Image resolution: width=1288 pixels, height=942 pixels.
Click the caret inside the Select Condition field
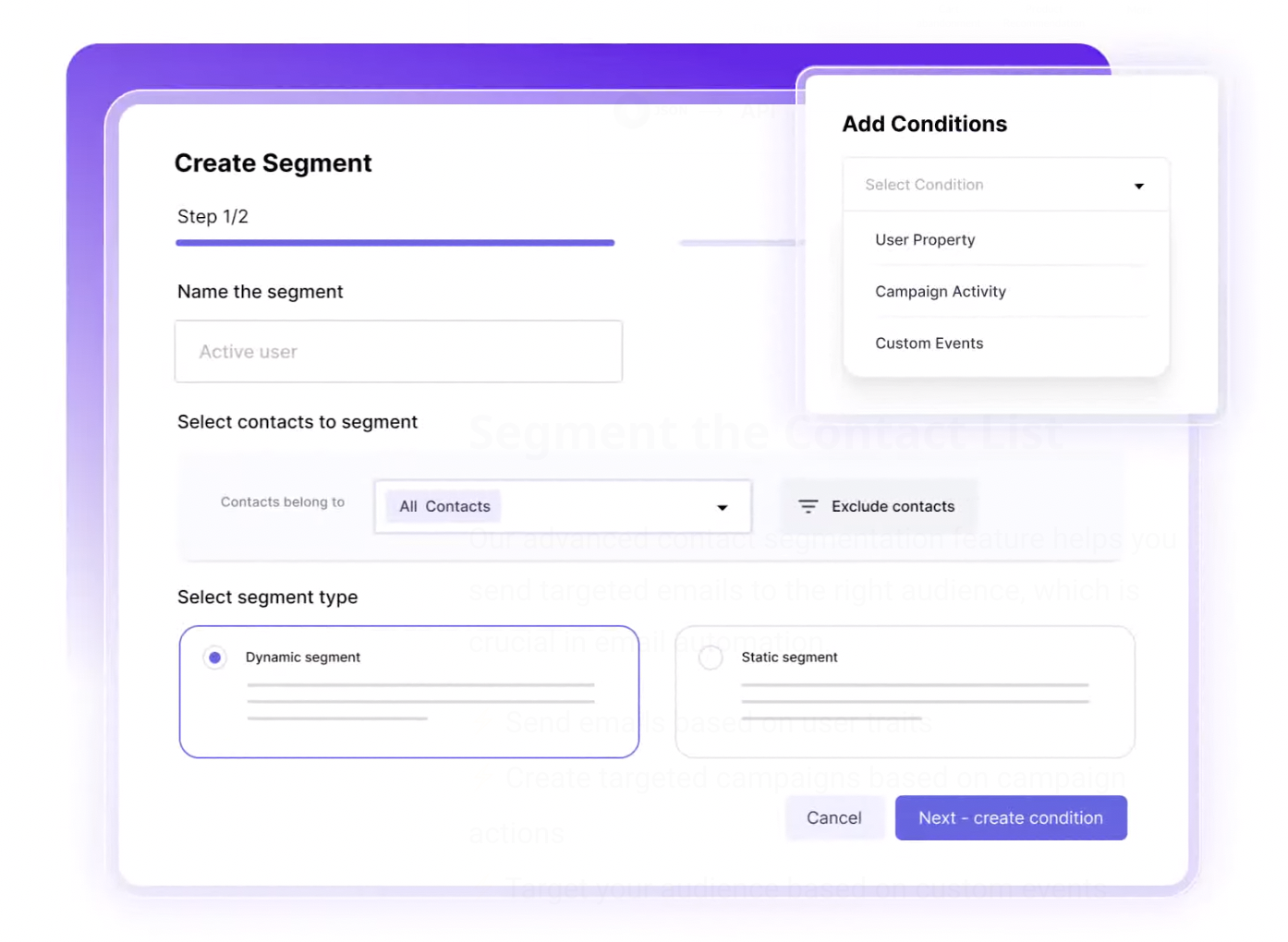coord(1139,185)
